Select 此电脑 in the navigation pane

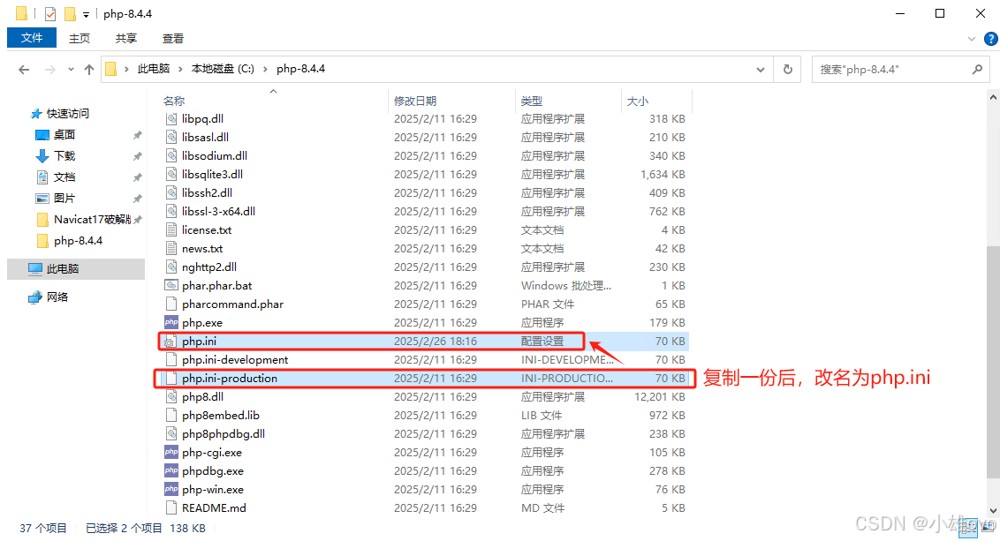click(x=62, y=269)
